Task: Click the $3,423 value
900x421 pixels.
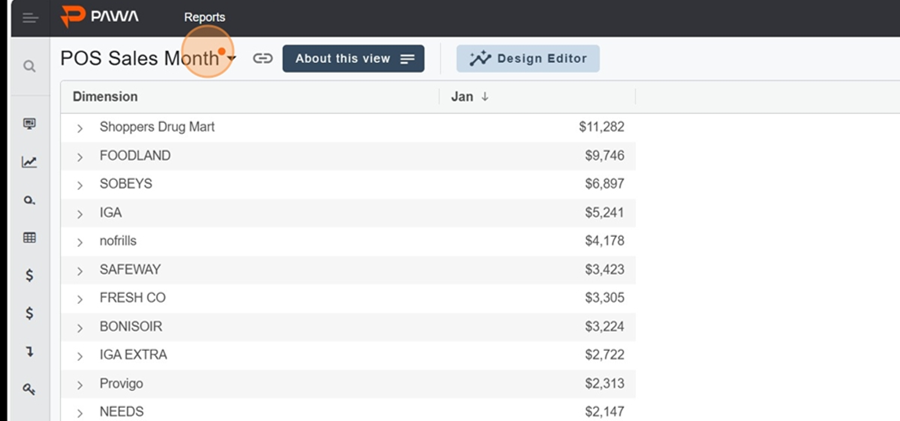Action: pos(604,269)
